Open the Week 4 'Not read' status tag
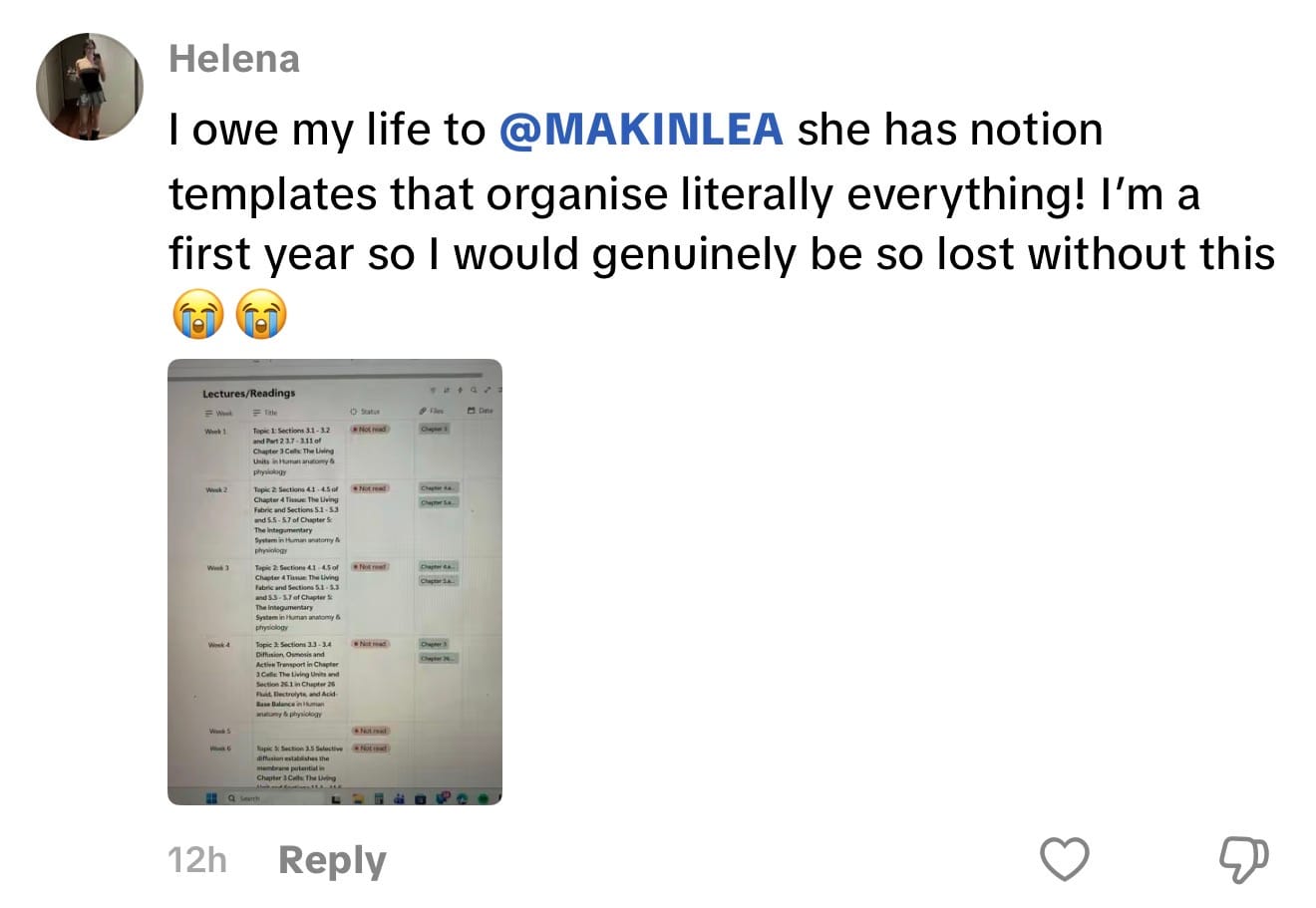This screenshot has height=908, width=1316. (x=371, y=644)
